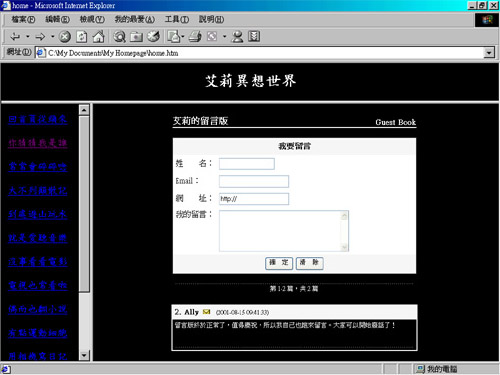This screenshot has height=375, width=500.
Task: Stop page loading with Stop icon
Action: coord(65,36)
